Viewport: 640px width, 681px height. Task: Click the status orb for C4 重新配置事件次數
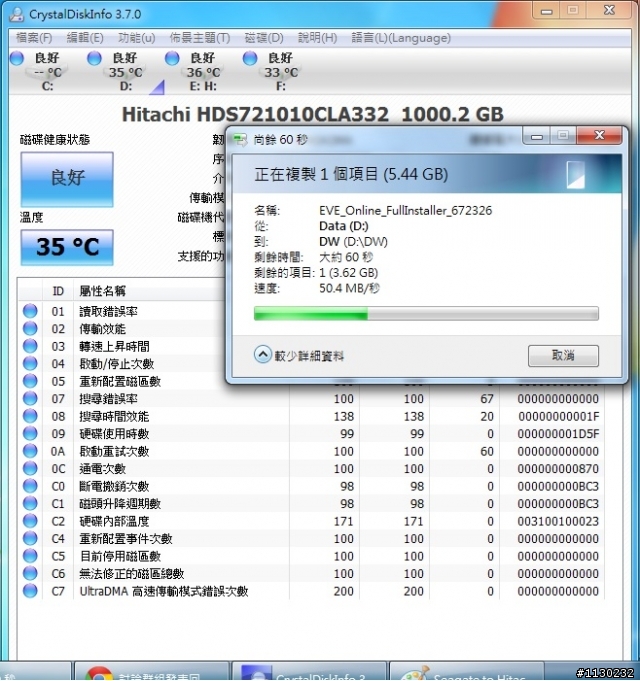30,539
